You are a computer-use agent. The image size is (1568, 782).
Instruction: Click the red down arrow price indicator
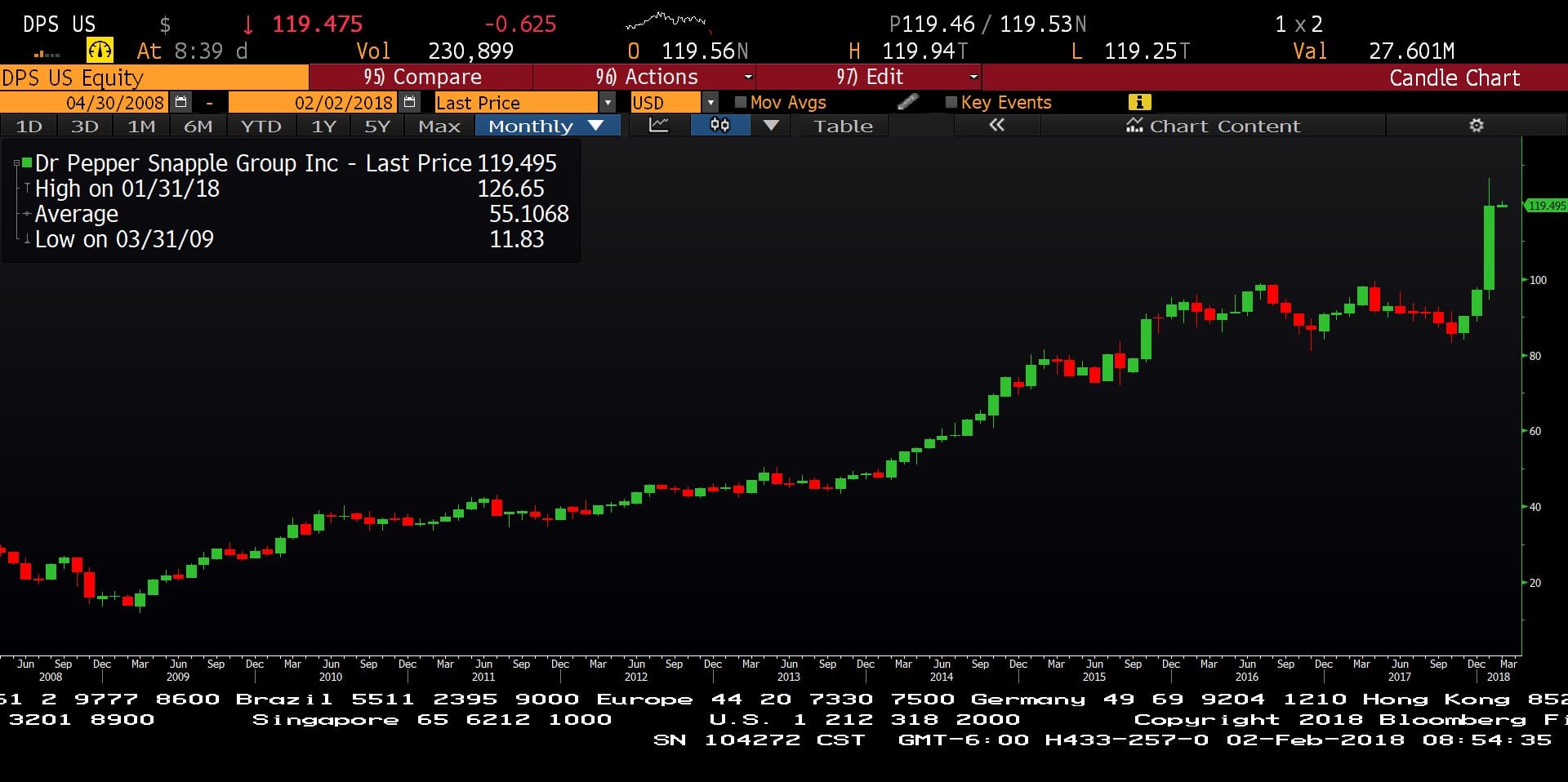point(247,24)
